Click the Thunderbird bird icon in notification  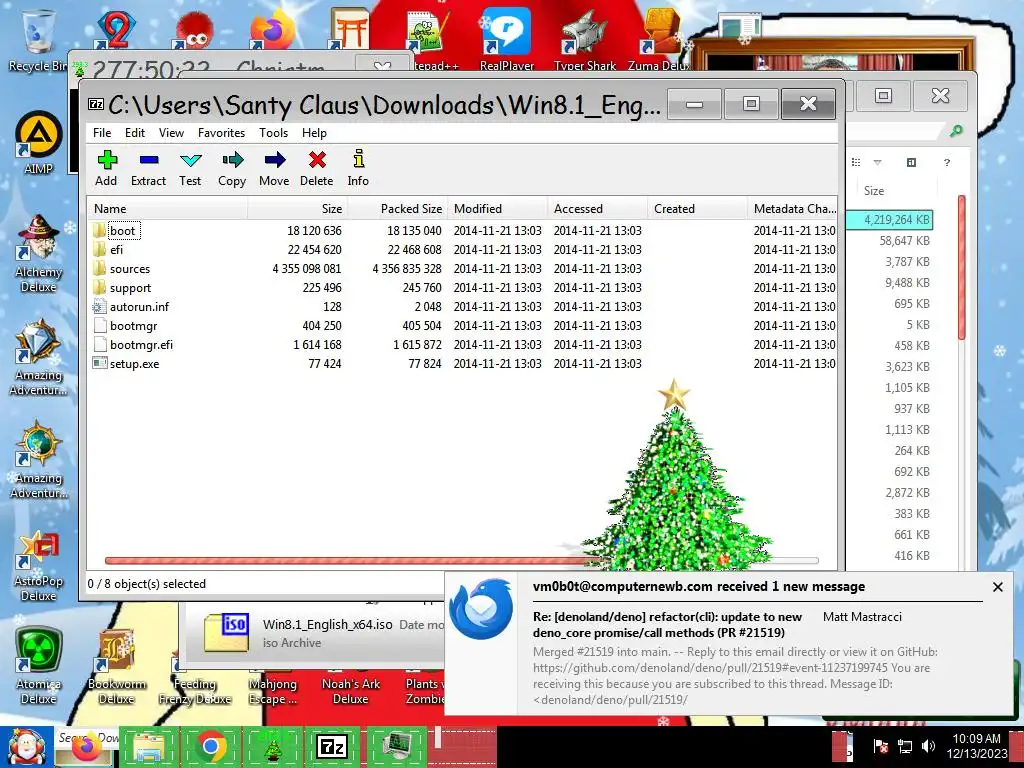pyautogui.click(x=482, y=609)
